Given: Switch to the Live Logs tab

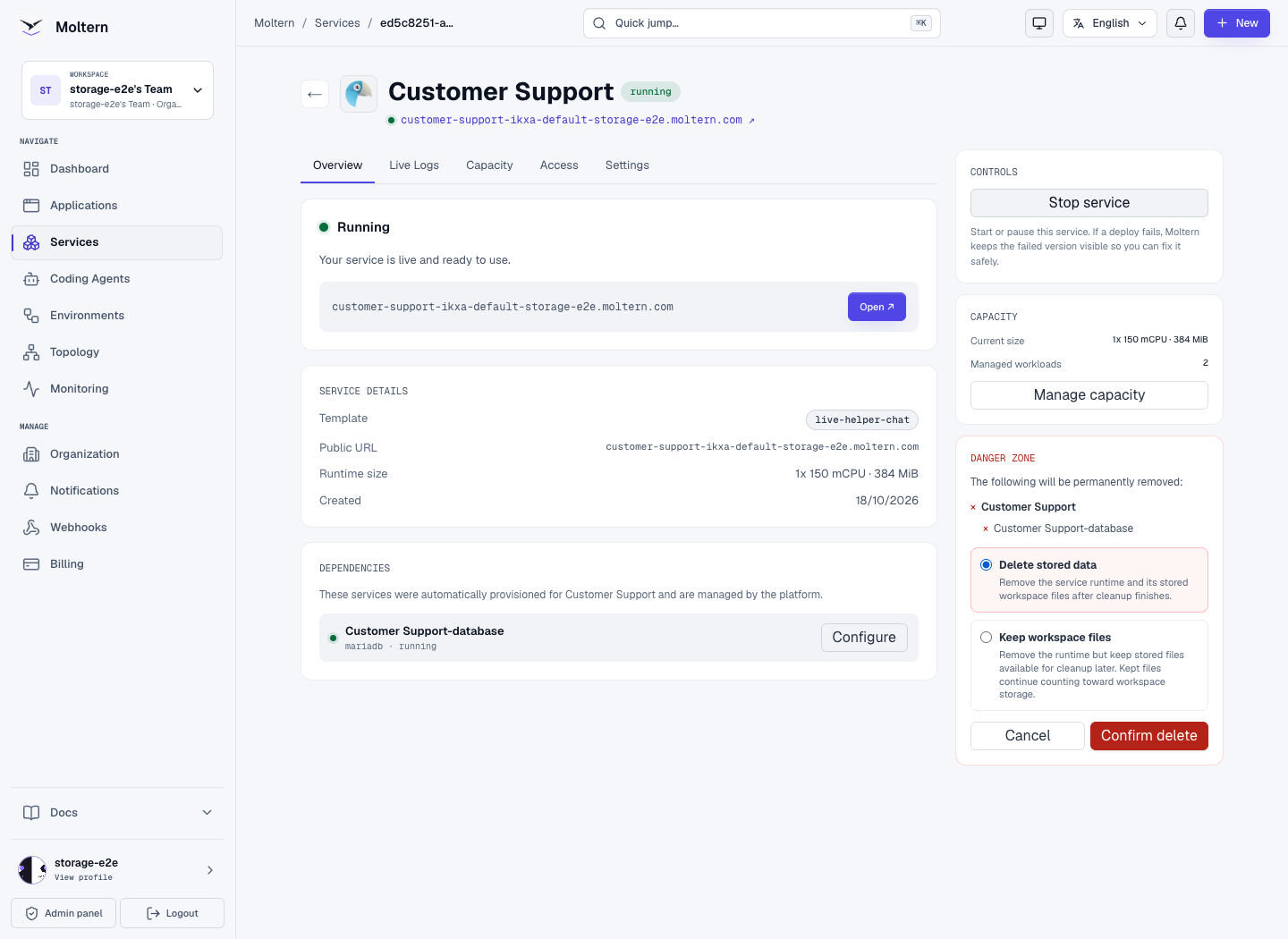Looking at the screenshot, I should [x=414, y=165].
